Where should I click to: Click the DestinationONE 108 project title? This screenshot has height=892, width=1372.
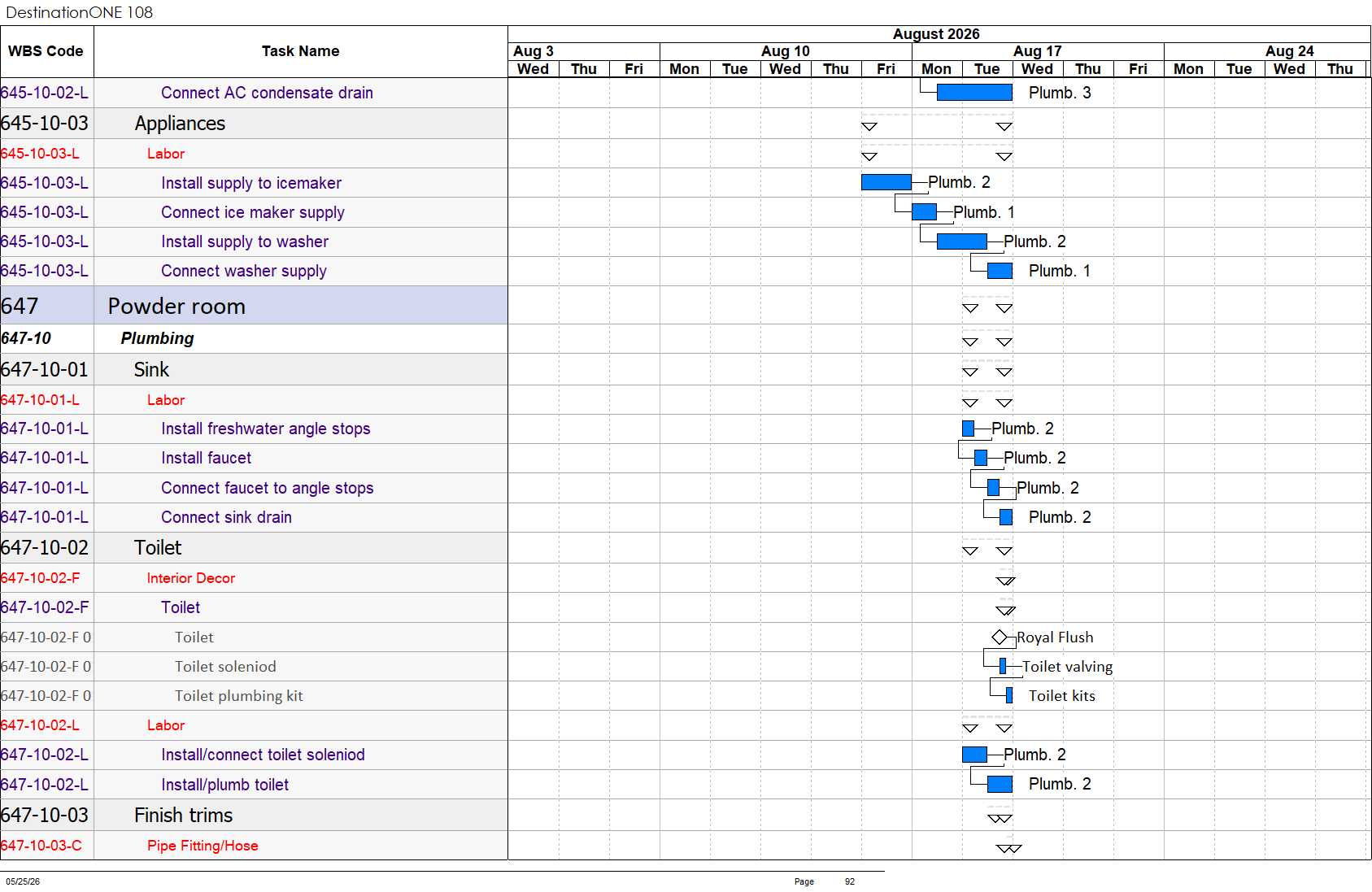(x=79, y=12)
